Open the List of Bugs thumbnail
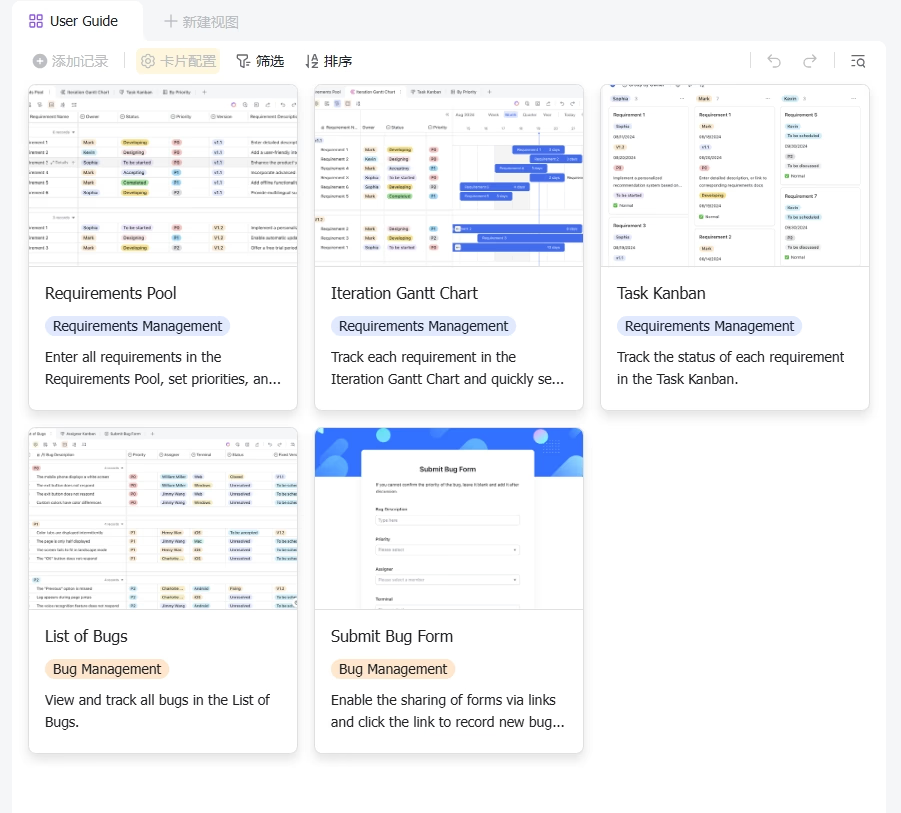The width and height of the screenshot is (901, 813). [163, 519]
